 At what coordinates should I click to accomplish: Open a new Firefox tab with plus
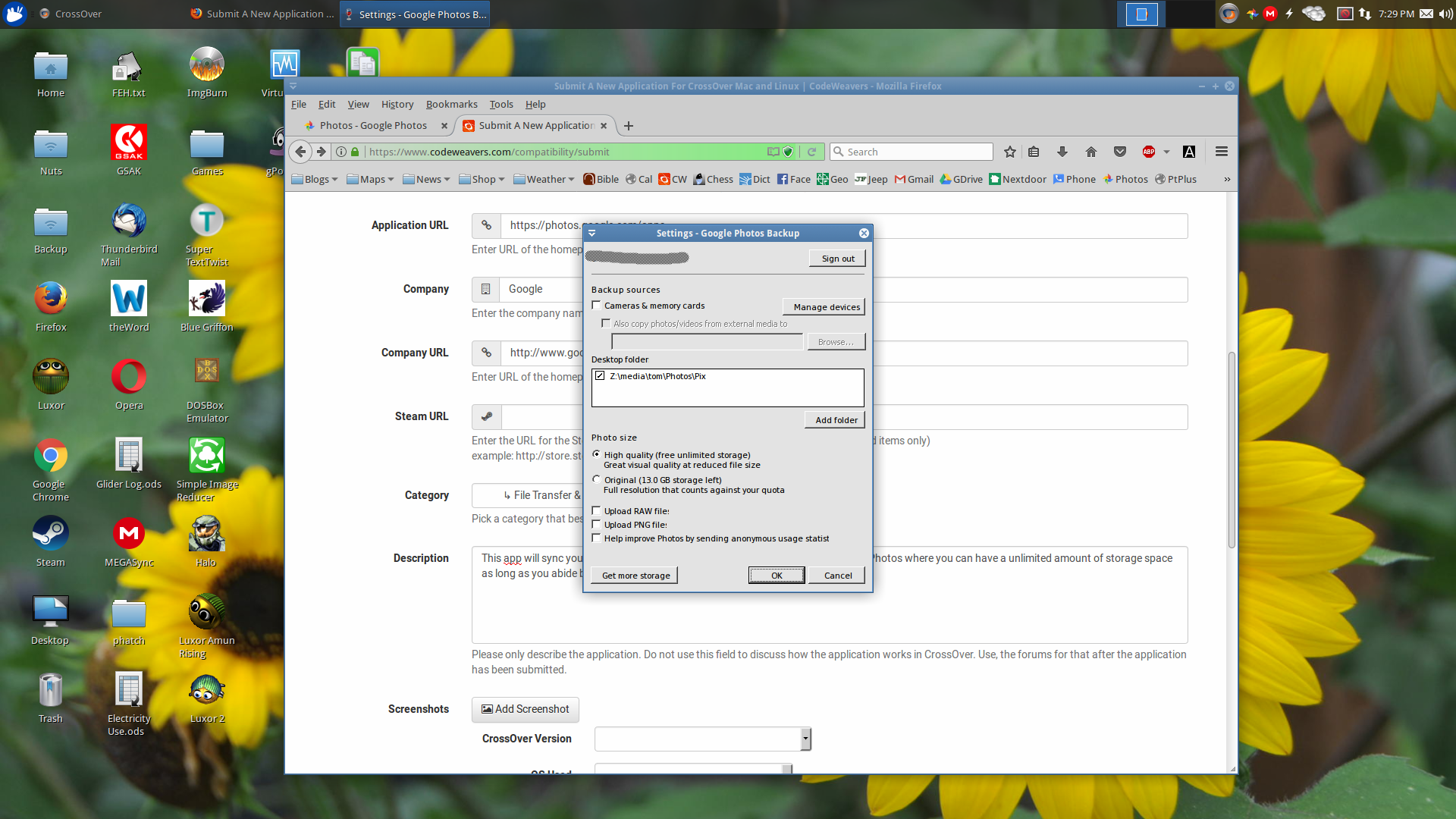629,126
